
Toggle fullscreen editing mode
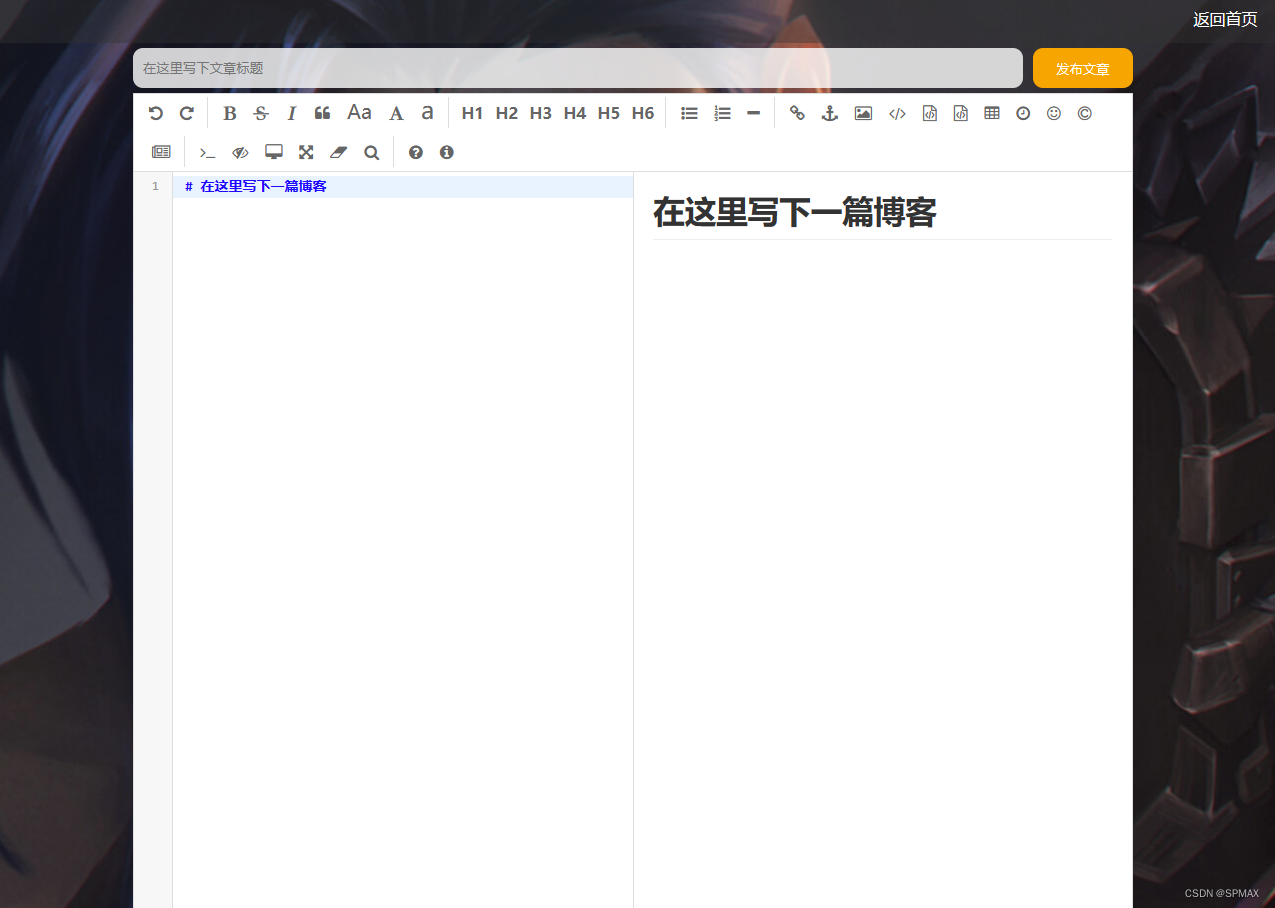[306, 152]
